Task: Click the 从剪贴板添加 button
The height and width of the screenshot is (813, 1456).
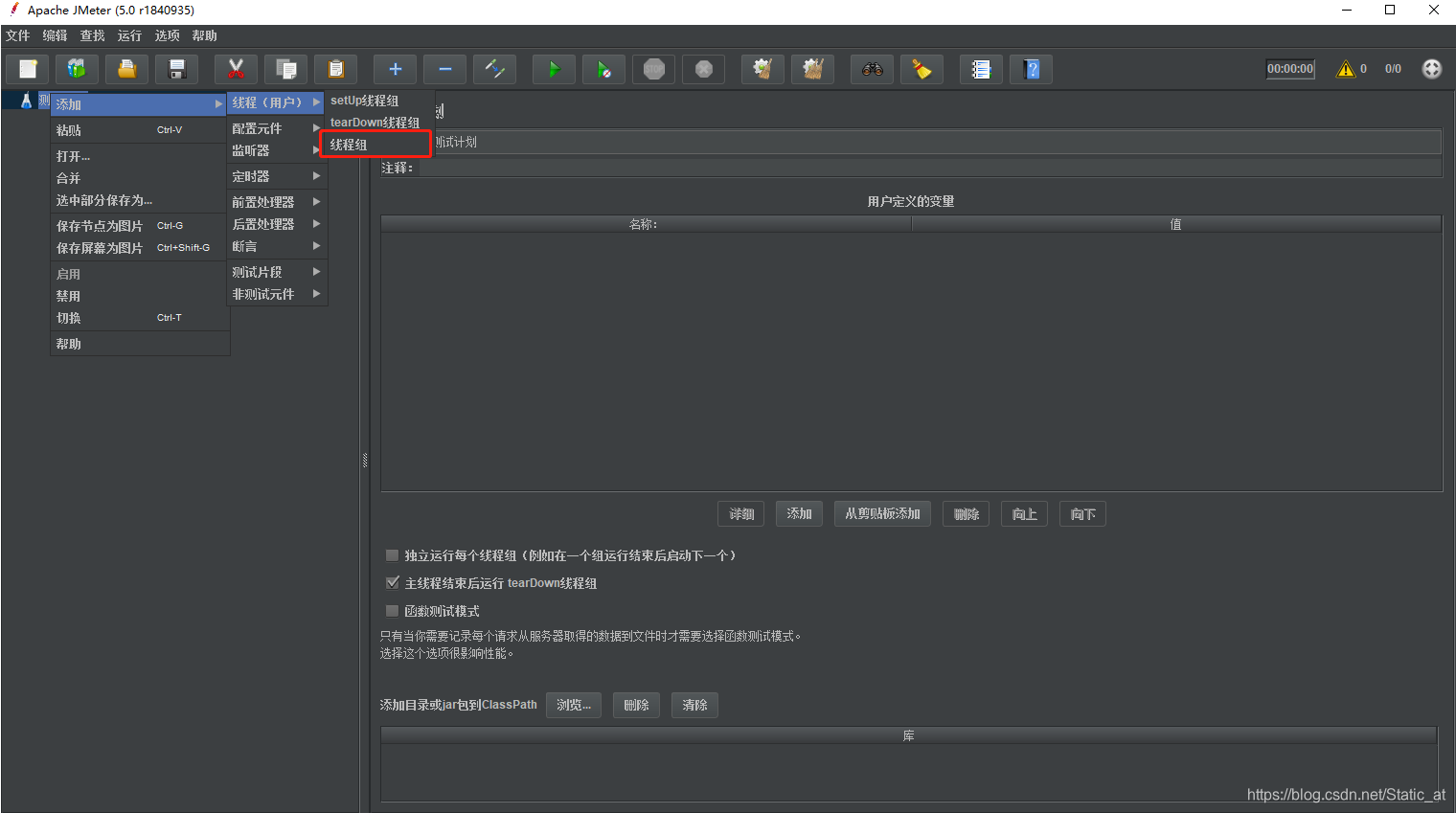Action: click(882, 514)
